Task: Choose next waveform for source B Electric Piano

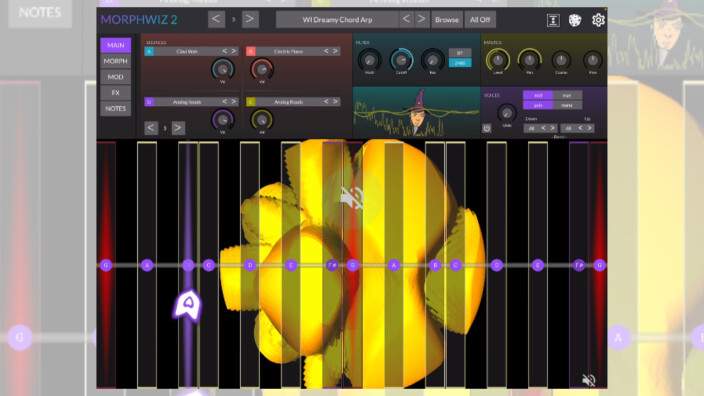Action: point(335,51)
